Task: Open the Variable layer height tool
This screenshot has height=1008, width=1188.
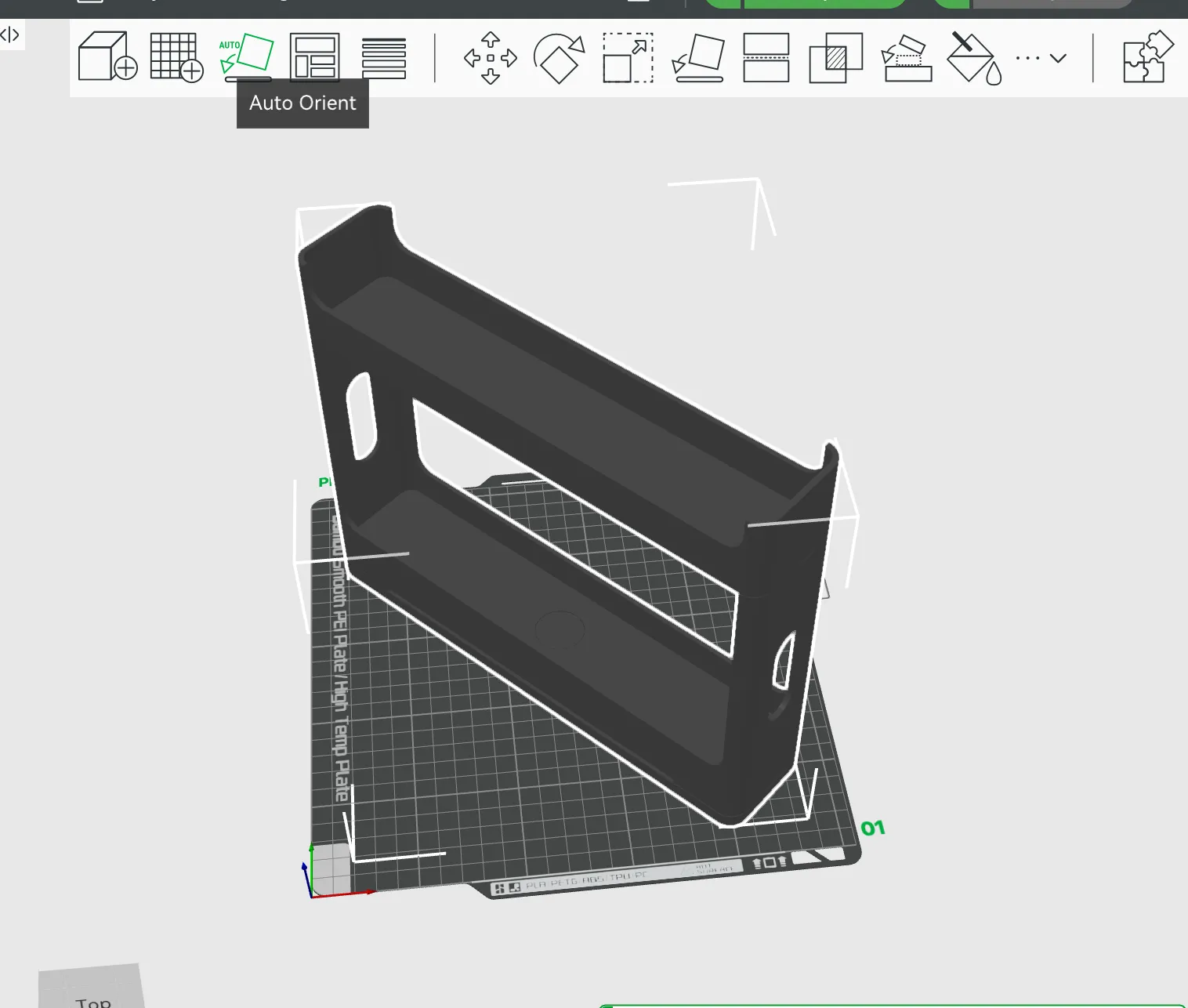Action: [384, 58]
